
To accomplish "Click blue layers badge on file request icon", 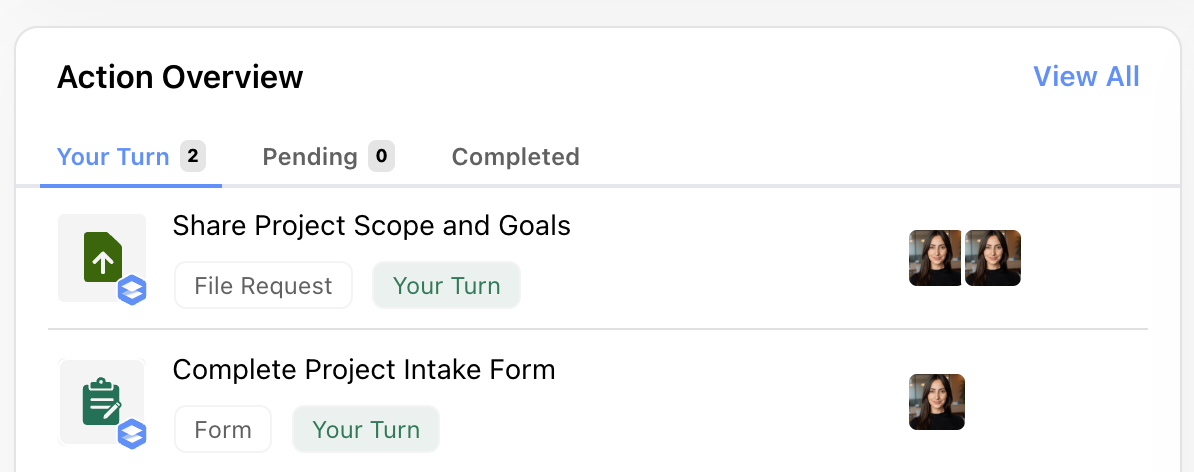I will coord(132,291).
